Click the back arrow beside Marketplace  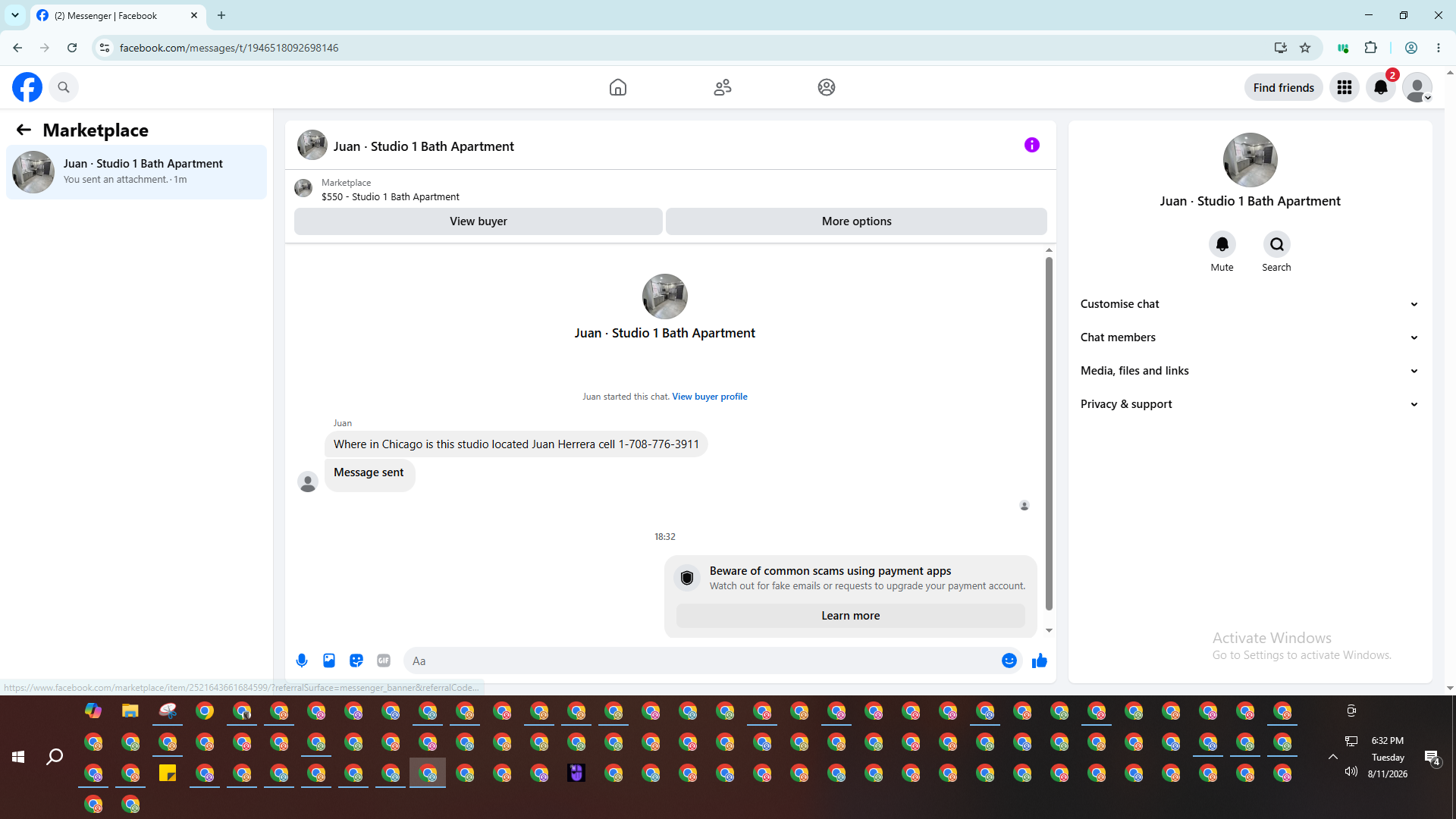(24, 130)
